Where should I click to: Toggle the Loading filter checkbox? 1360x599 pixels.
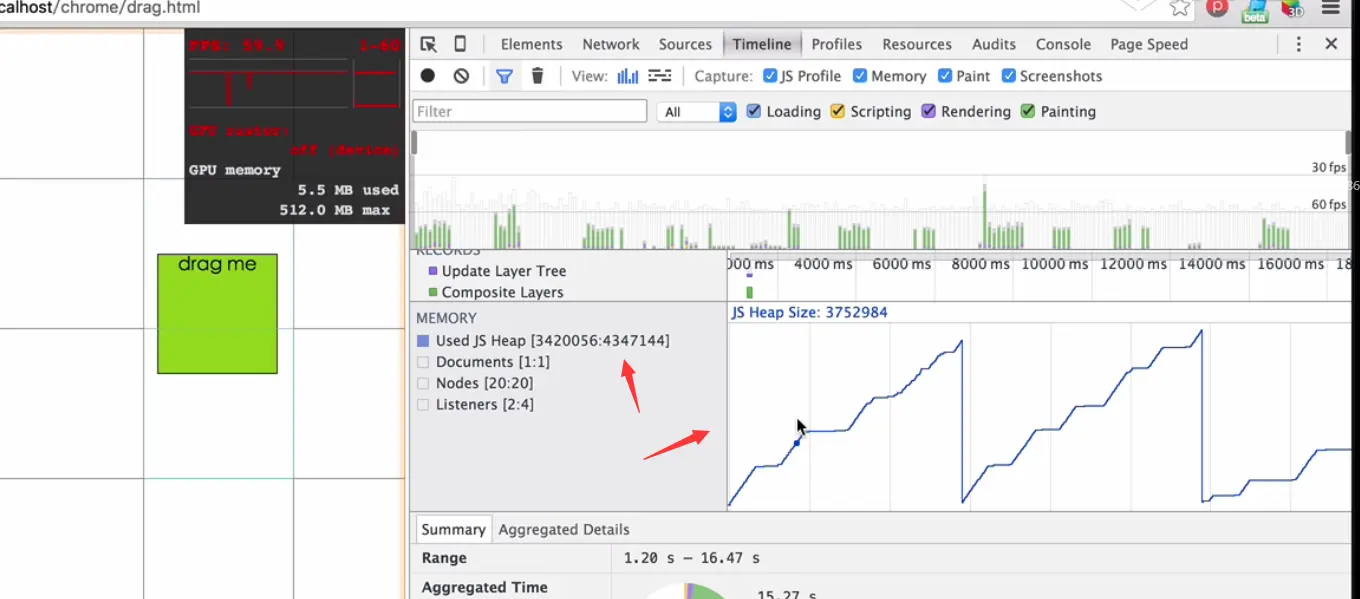[754, 111]
